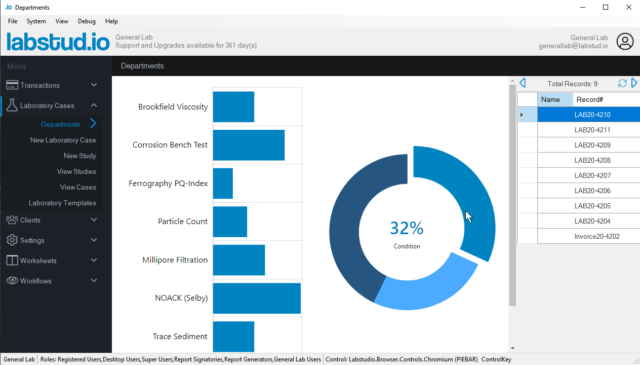Collapse the Laboratory Cases chevron
Viewport: 640px width, 365px height.
tap(94, 105)
